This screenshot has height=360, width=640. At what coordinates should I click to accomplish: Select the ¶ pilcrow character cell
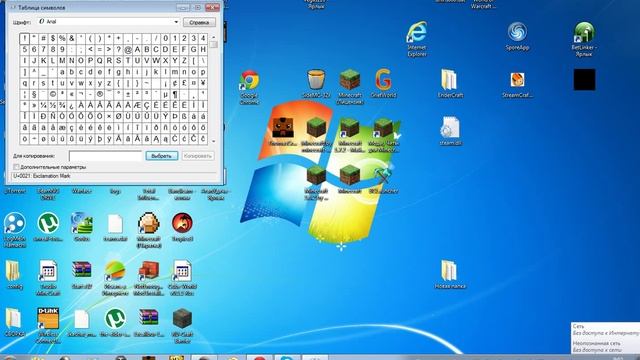pyautogui.click(x=175, y=94)
